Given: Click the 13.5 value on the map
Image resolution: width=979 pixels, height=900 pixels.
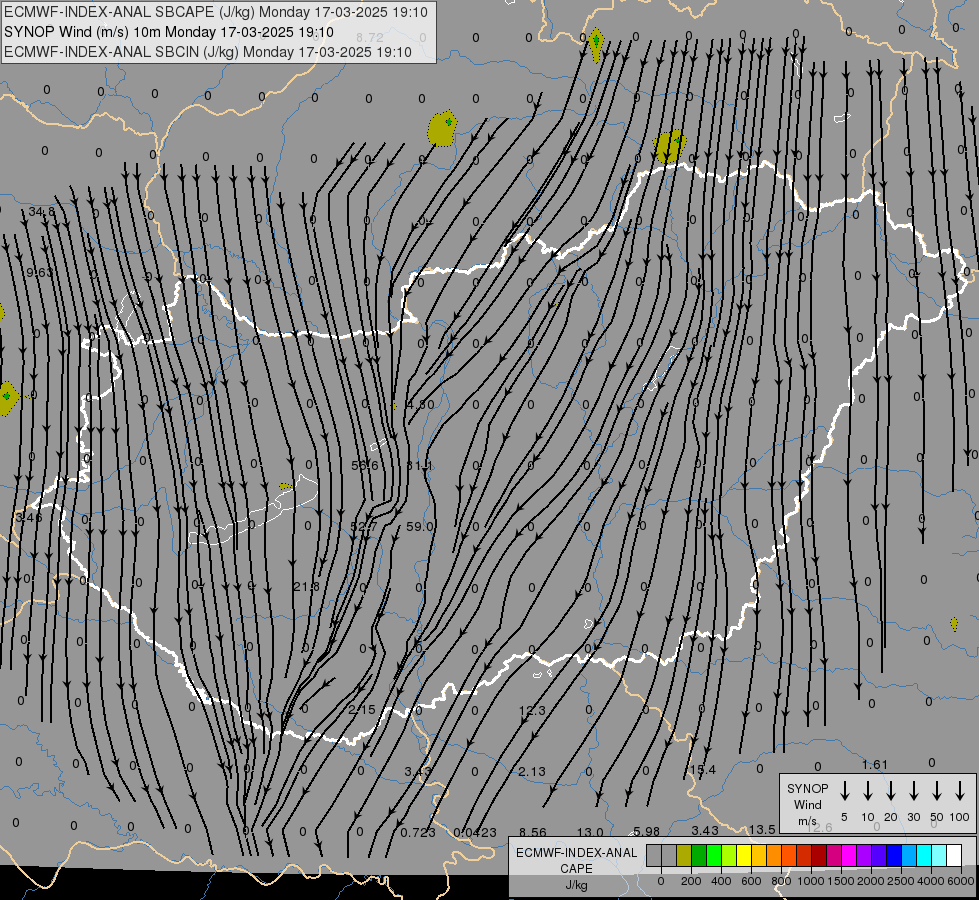Looking at the screenshot, I should 762,829.
